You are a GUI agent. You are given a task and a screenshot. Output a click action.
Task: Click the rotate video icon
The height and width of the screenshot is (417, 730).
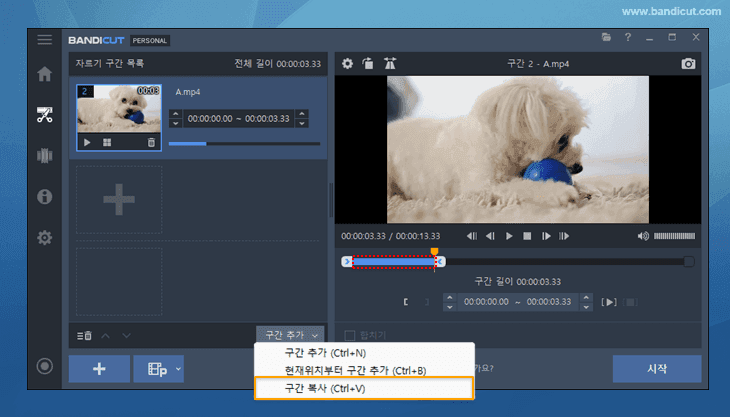tap(368, 63)
